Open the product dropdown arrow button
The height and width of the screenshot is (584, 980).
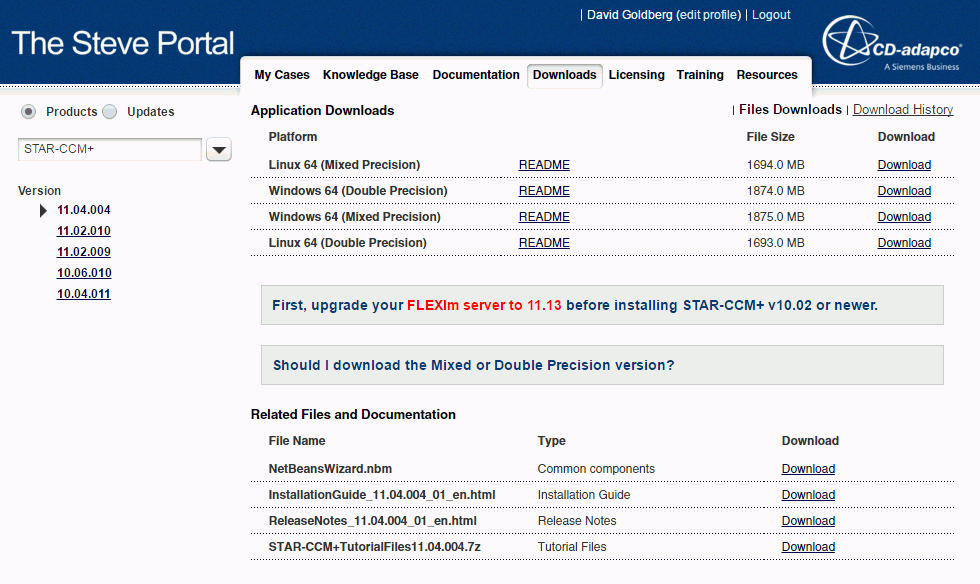(219, 150)
